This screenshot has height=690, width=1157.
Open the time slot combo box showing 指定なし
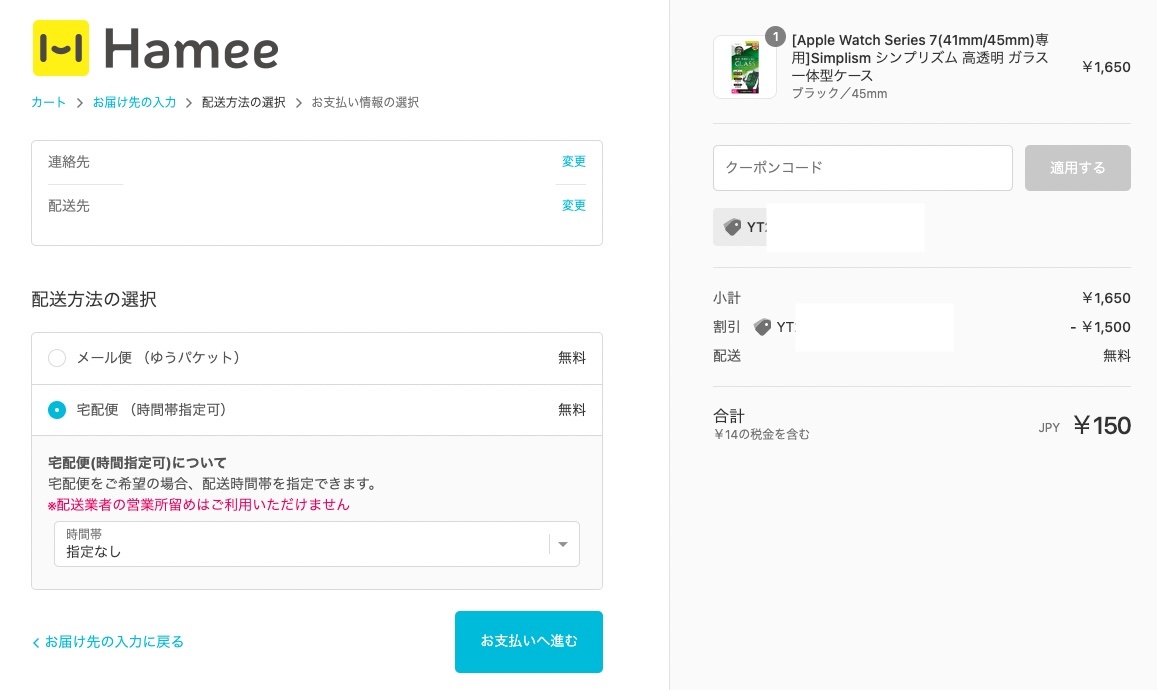317,543
